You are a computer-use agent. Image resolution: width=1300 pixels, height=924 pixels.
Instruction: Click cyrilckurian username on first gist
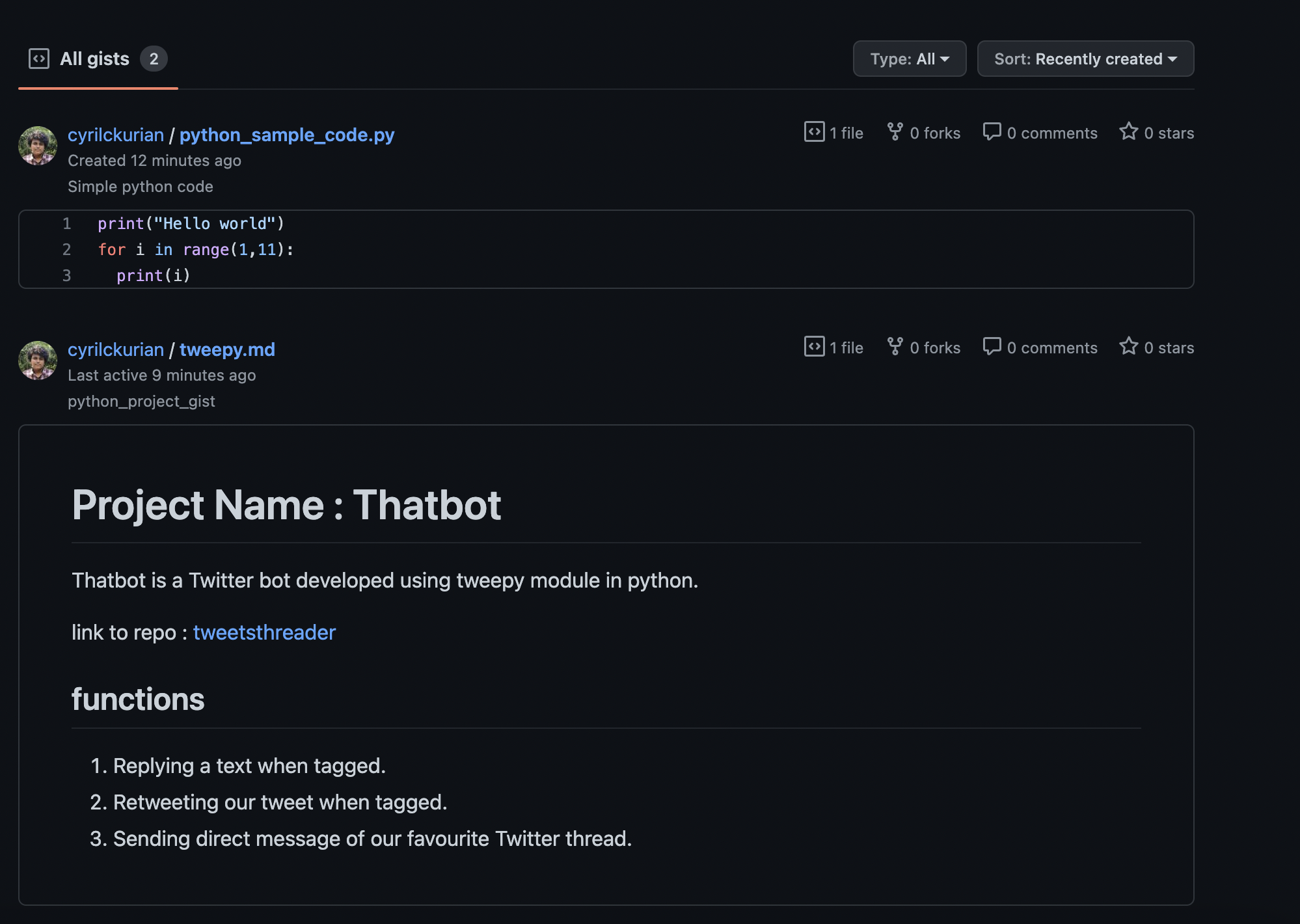point(116,135)
